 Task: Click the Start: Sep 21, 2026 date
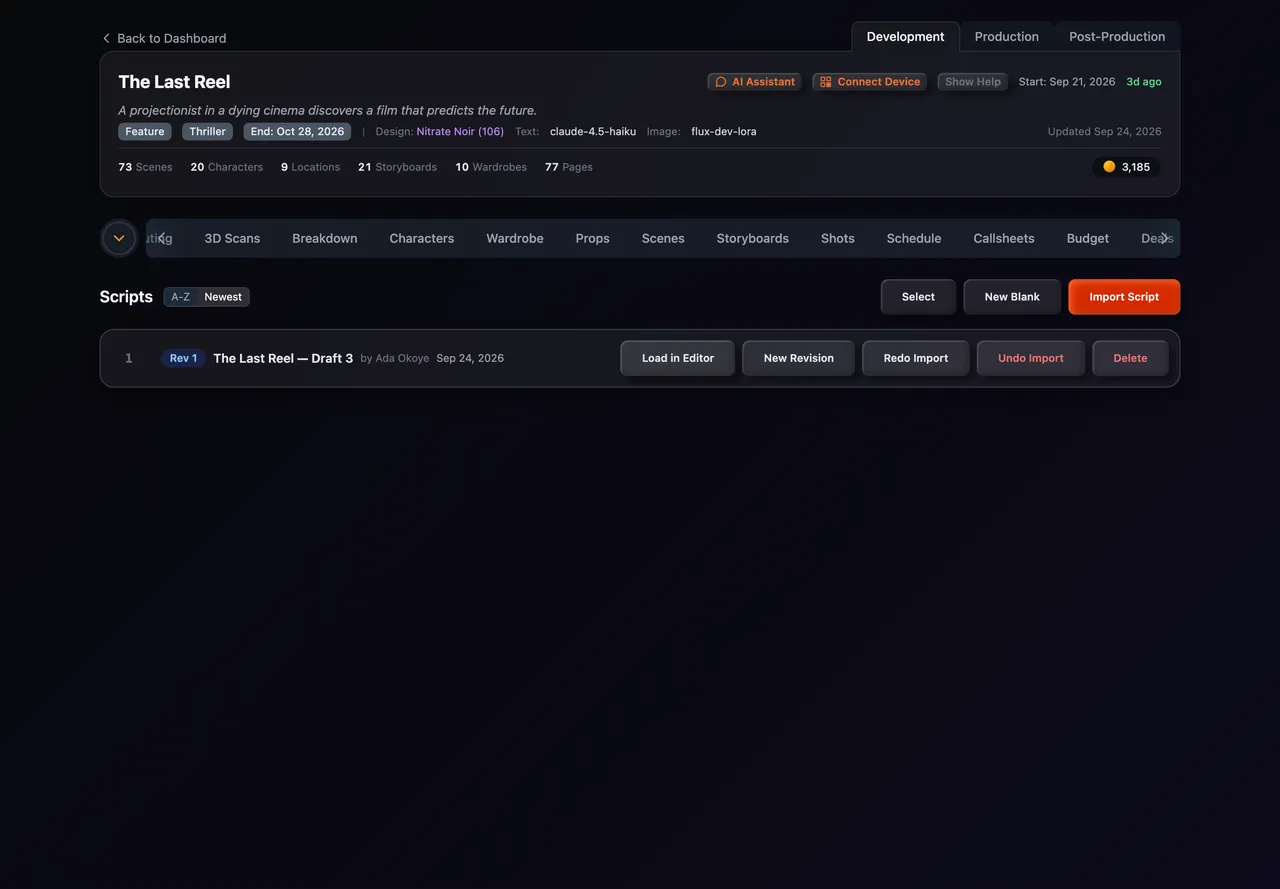[1067, 82]
